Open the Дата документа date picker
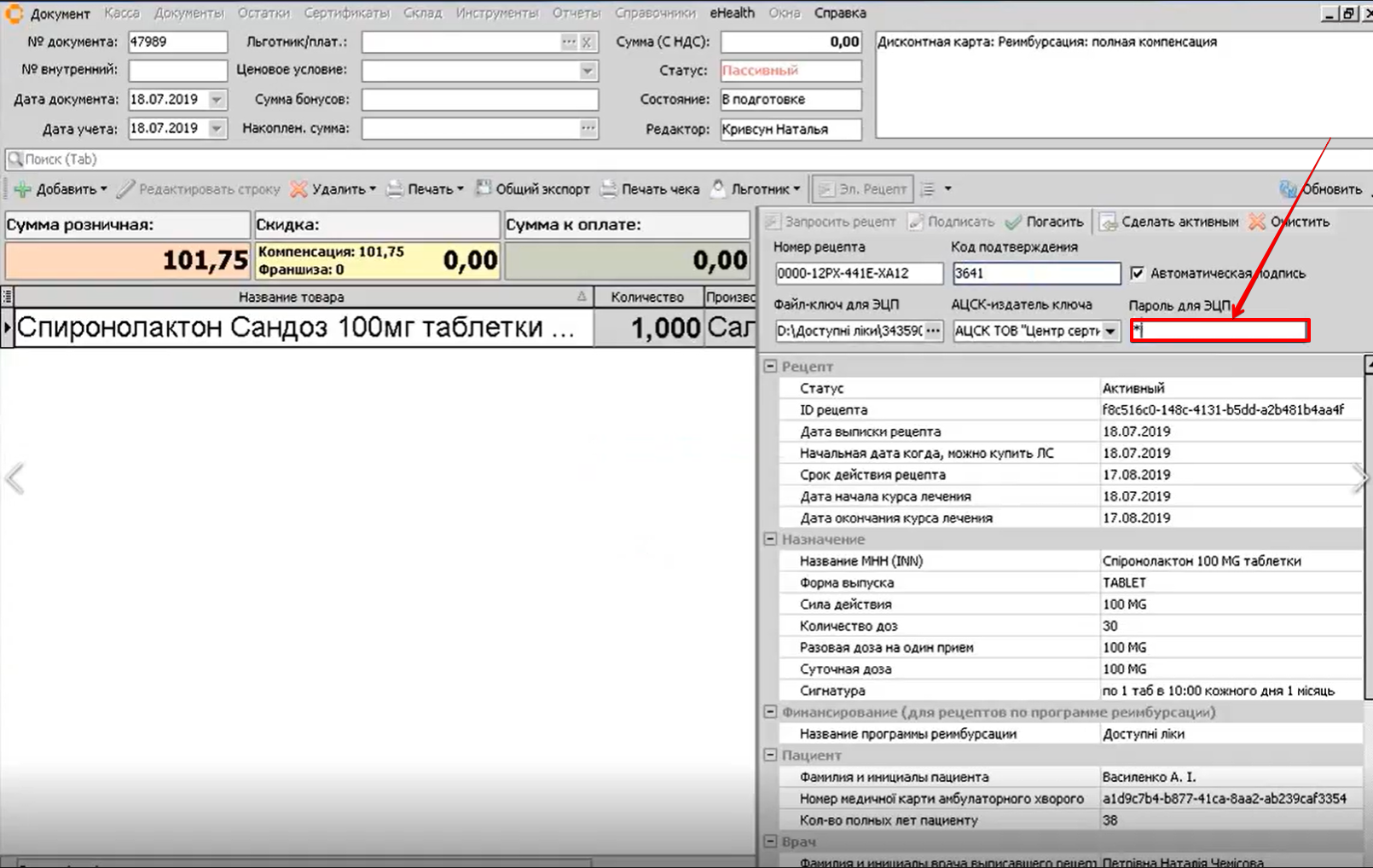The height and width of the screenshot is (868, 1373). (x=217, y=100)
